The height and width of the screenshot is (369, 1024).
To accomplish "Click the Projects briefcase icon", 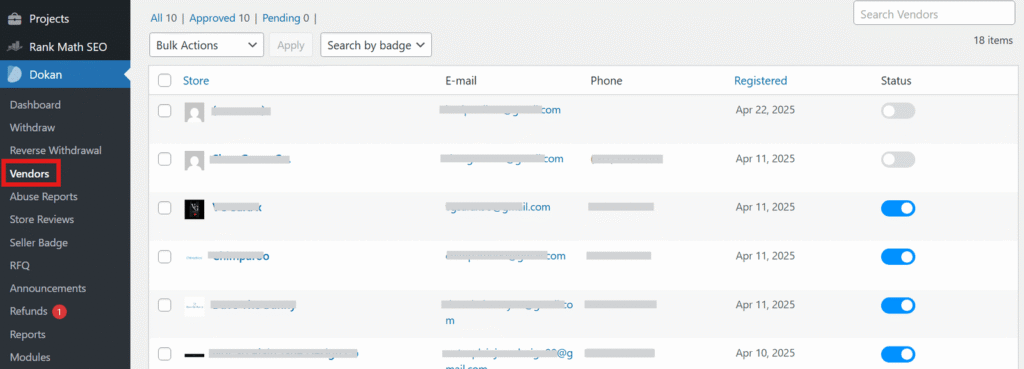I will click(x=14, y=18).
